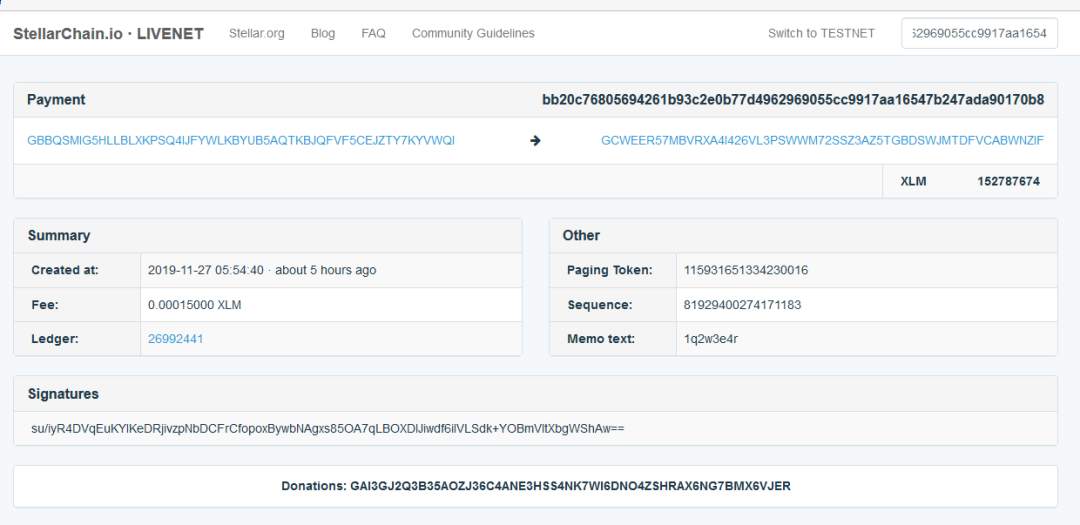This screenshot has height=525, width=1080.
Task: Click the Other panel heading
Action: 581,236
